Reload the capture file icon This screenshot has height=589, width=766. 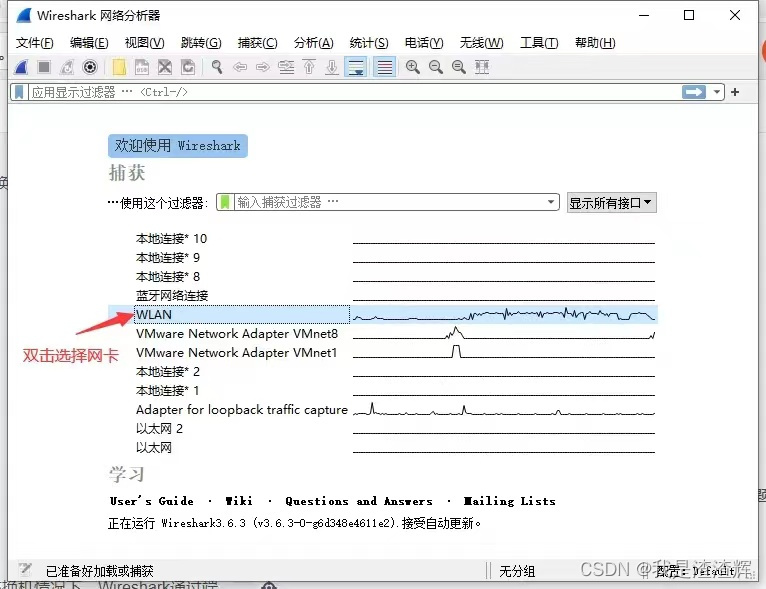(188, 67)
